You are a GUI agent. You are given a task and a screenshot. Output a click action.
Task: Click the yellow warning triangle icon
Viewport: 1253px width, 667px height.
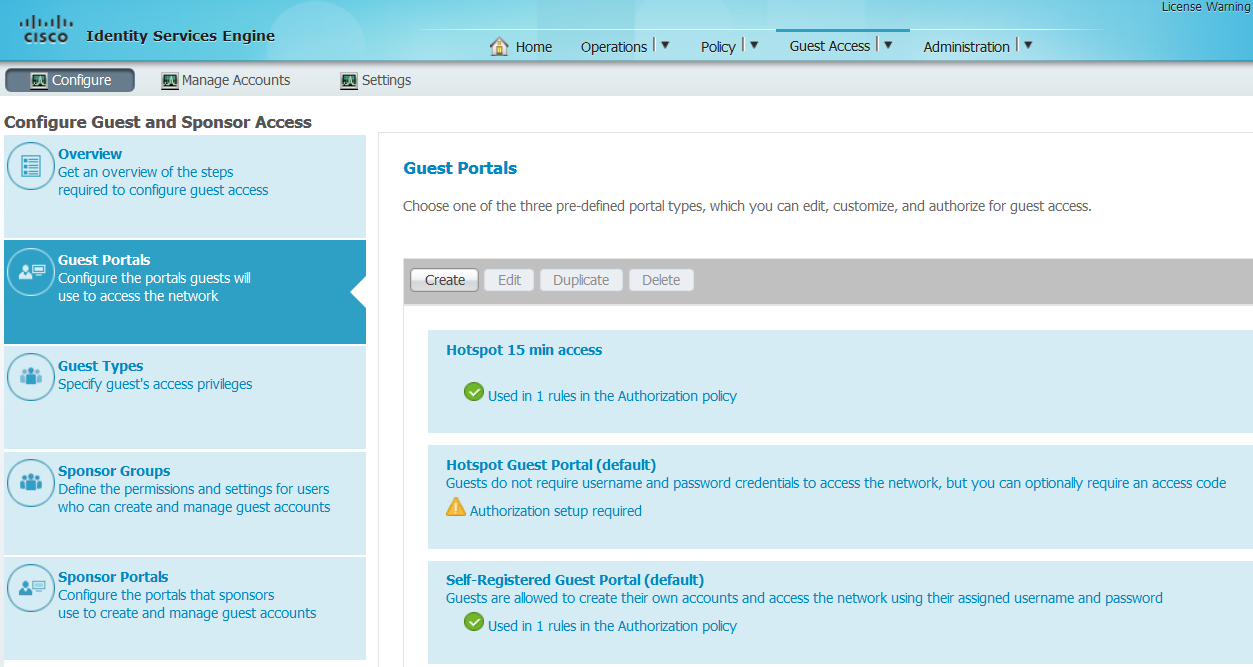click(456, 507)
